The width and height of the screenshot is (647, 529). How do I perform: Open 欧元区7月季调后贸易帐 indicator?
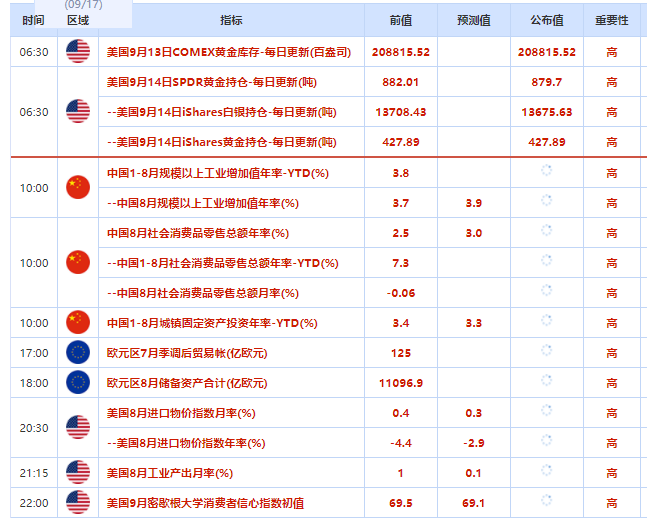click(187, 353)
